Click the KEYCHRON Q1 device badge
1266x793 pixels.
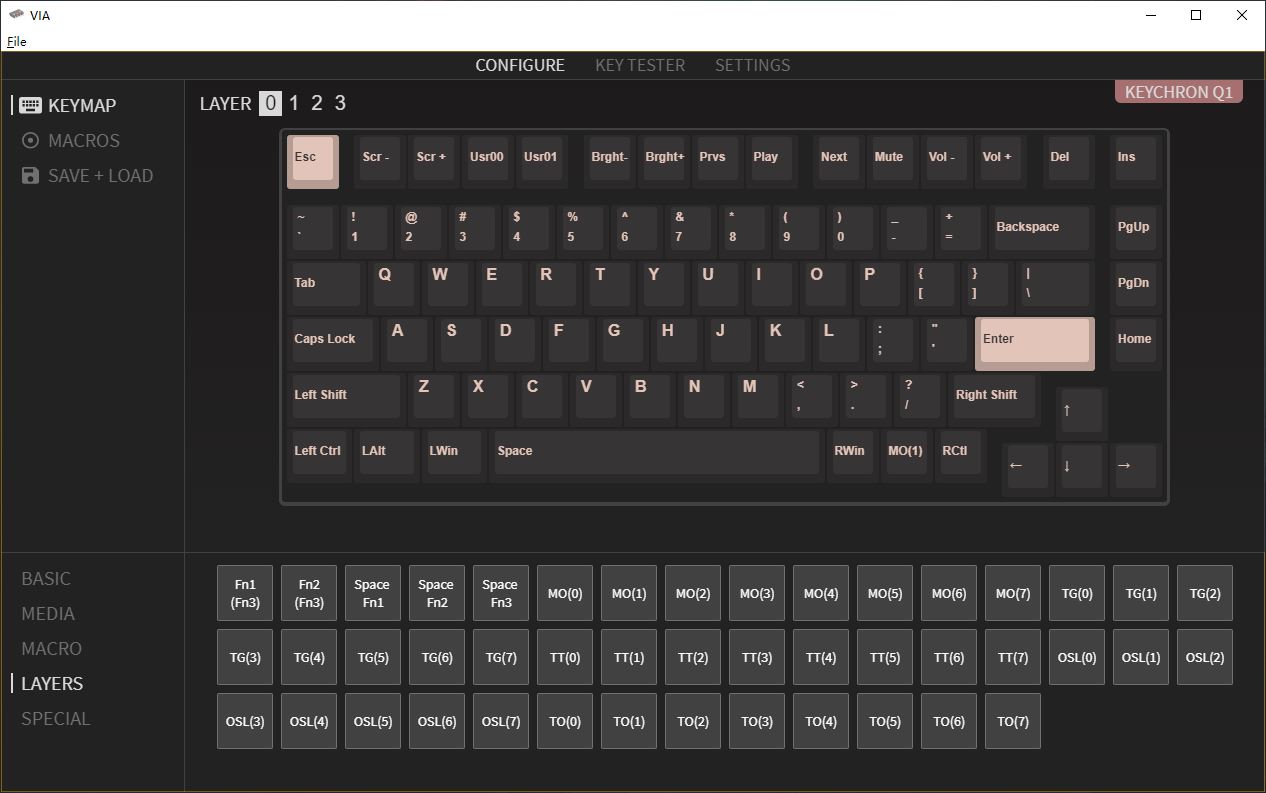tap(1178, 92)
